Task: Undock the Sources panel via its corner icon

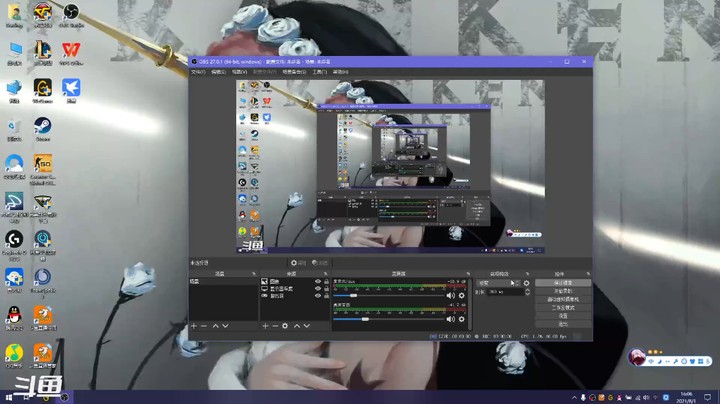Action: 326,274
